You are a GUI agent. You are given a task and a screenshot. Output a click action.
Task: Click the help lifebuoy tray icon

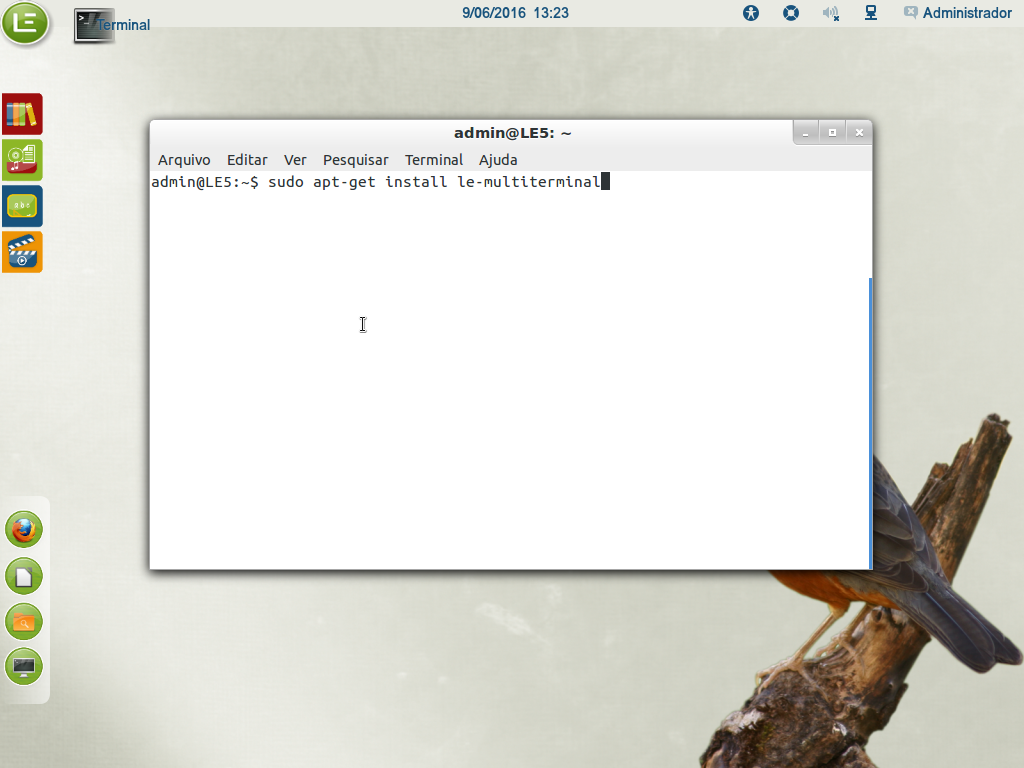tap(791, 13)
